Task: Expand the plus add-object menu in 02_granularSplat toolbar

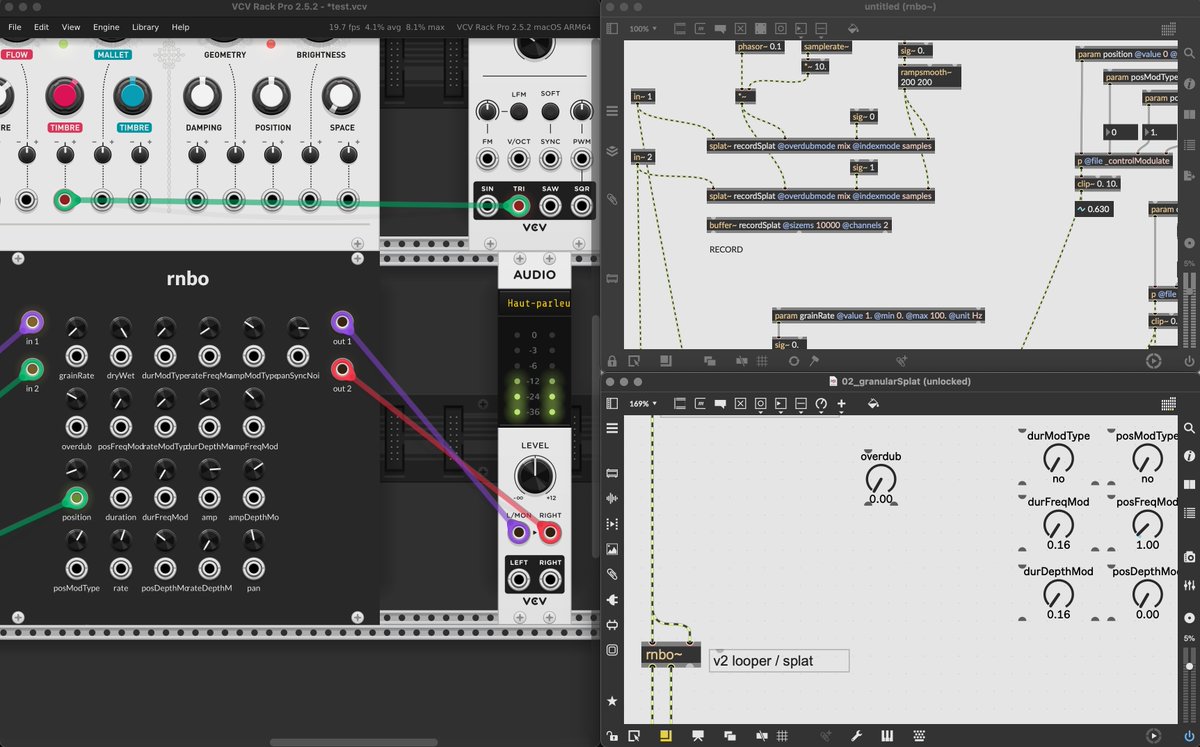Action: pyautogui.click(x=841, y=404)
